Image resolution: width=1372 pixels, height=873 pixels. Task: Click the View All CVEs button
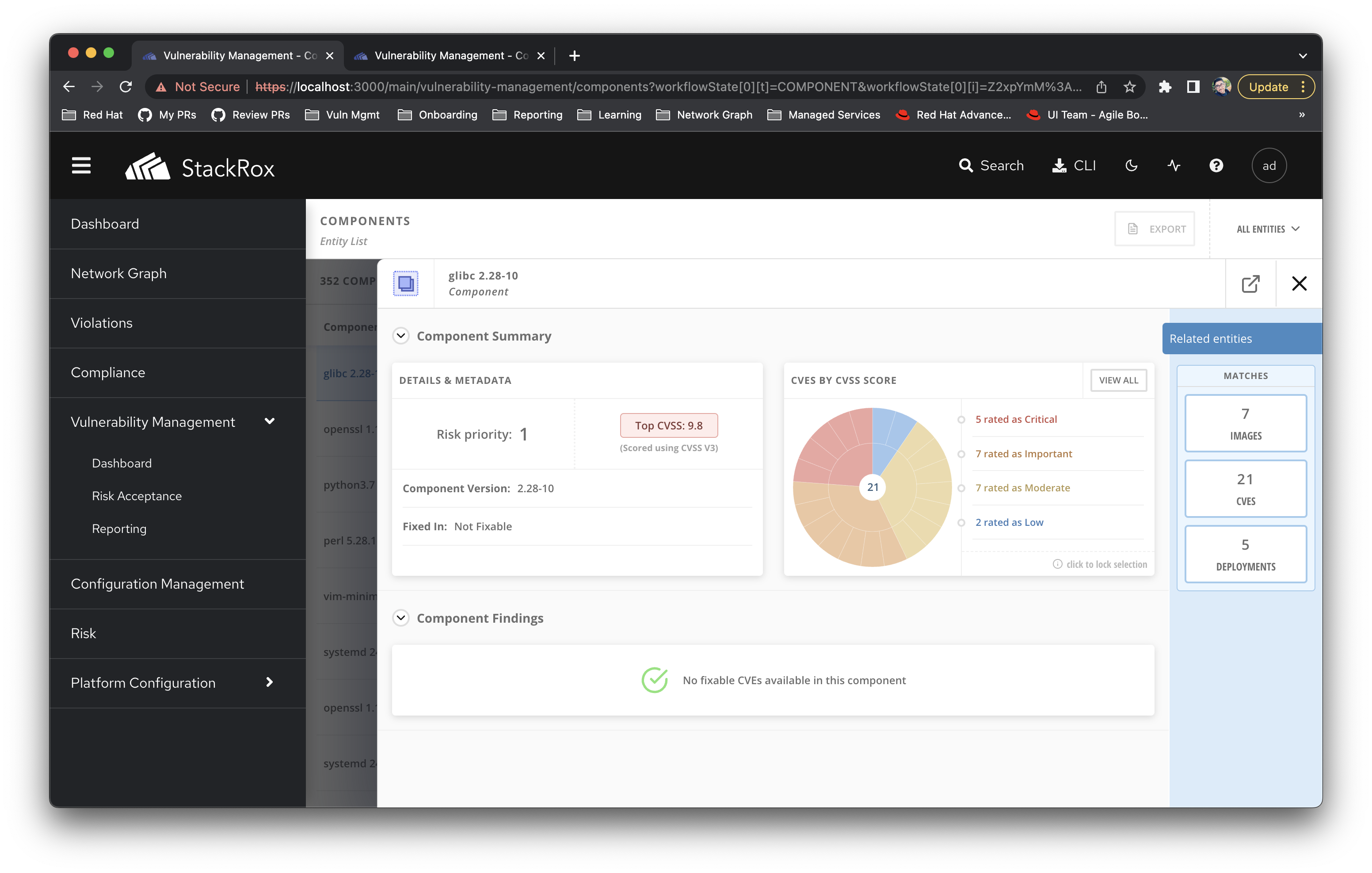(x=1118, y=380)
